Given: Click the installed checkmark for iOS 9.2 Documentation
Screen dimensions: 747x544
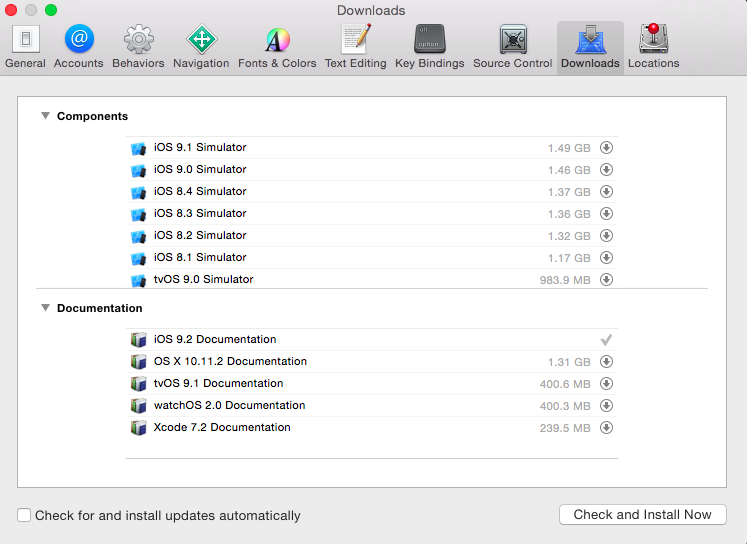Looking at the screenshot, I should coord(606,340).
